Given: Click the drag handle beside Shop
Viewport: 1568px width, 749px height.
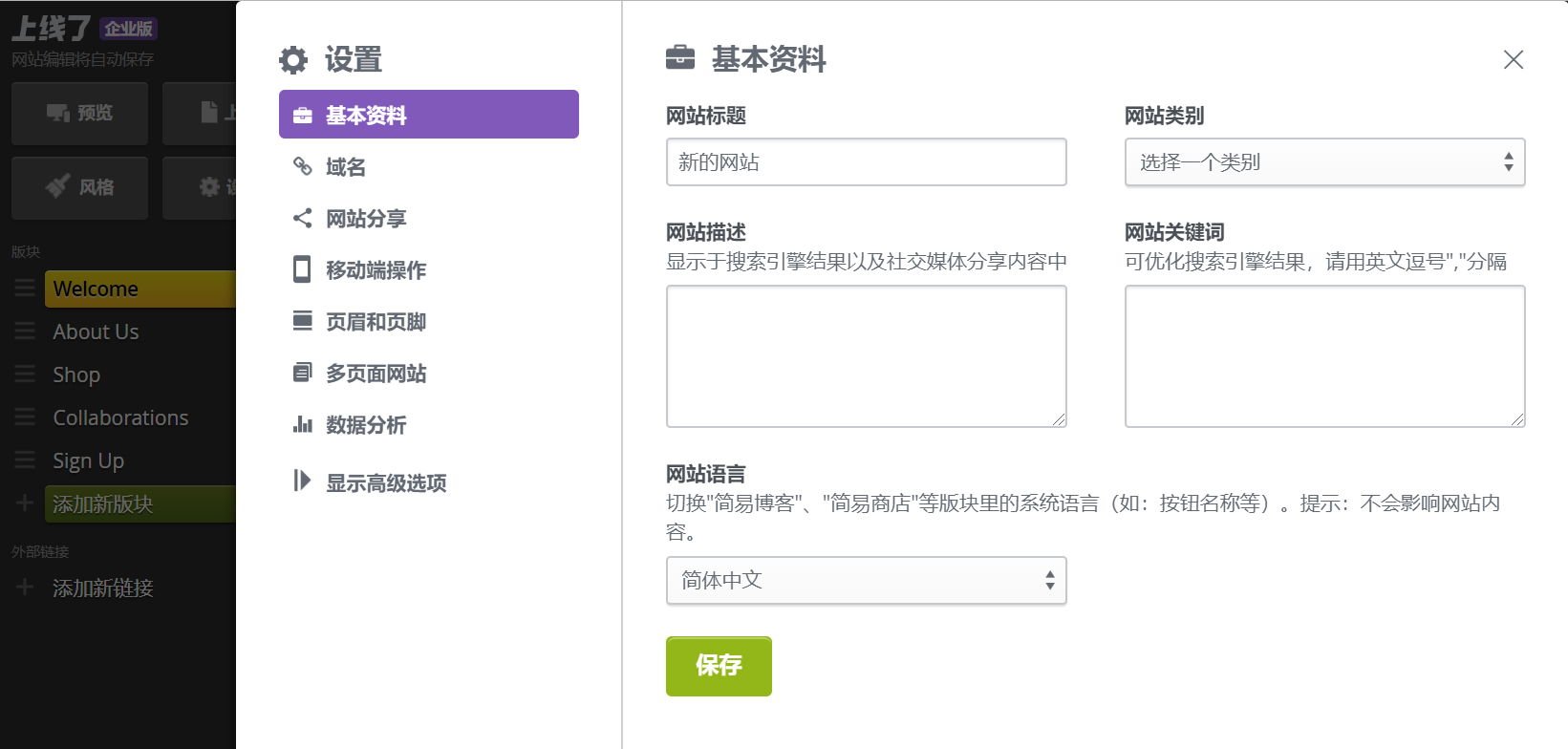Looking at the screenshot, I should coord(25,374).
